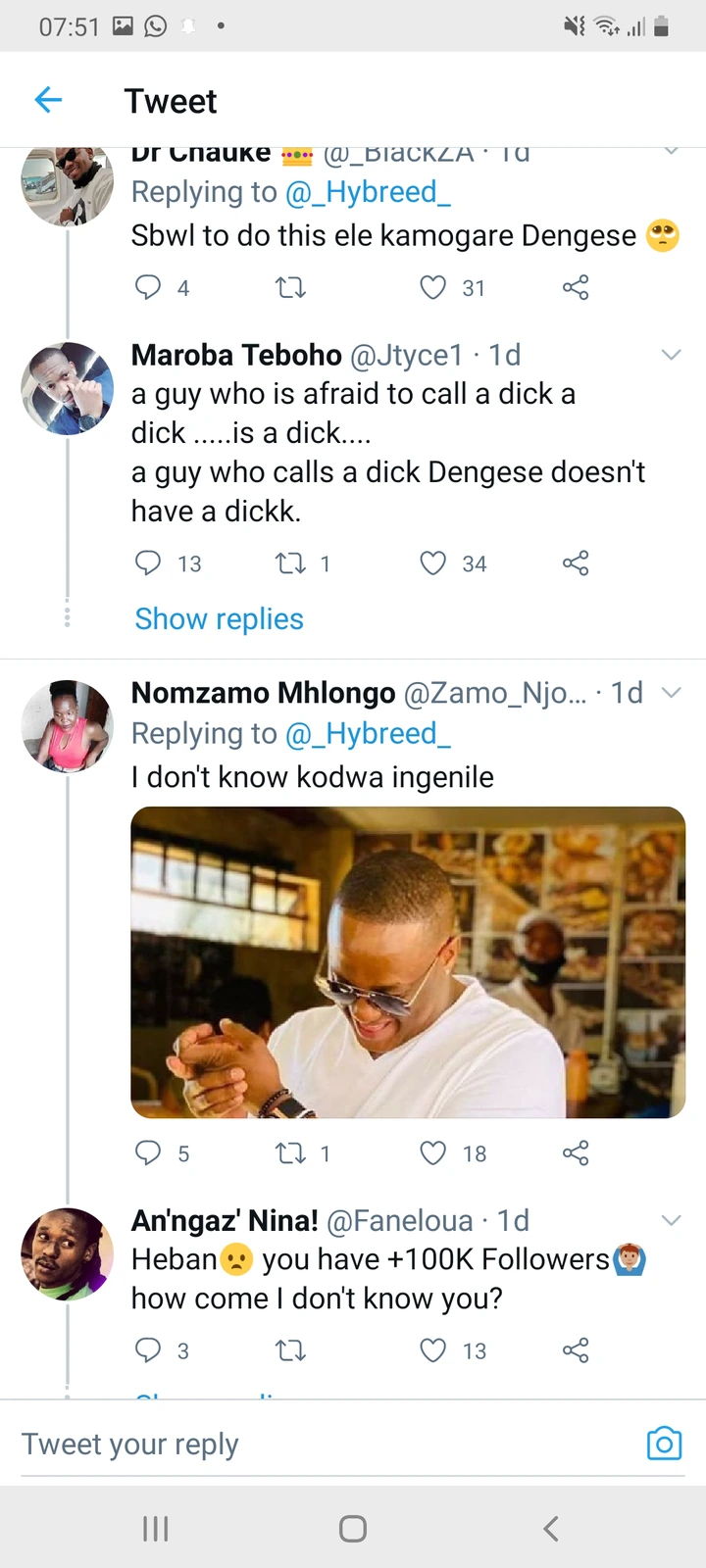This screenshot has width=706, height=1568.
Task: Tap the Tweet your reply field
Action: pos(294,1444)
